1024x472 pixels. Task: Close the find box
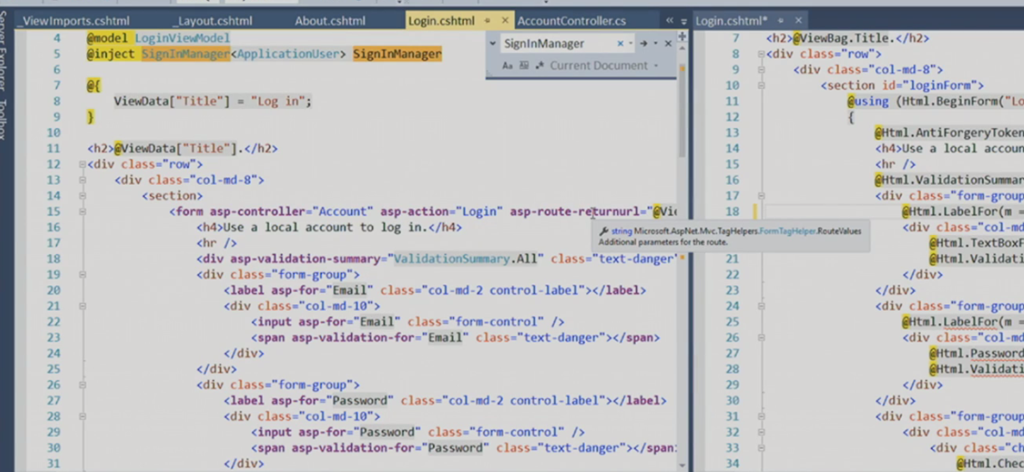[670, 43]
